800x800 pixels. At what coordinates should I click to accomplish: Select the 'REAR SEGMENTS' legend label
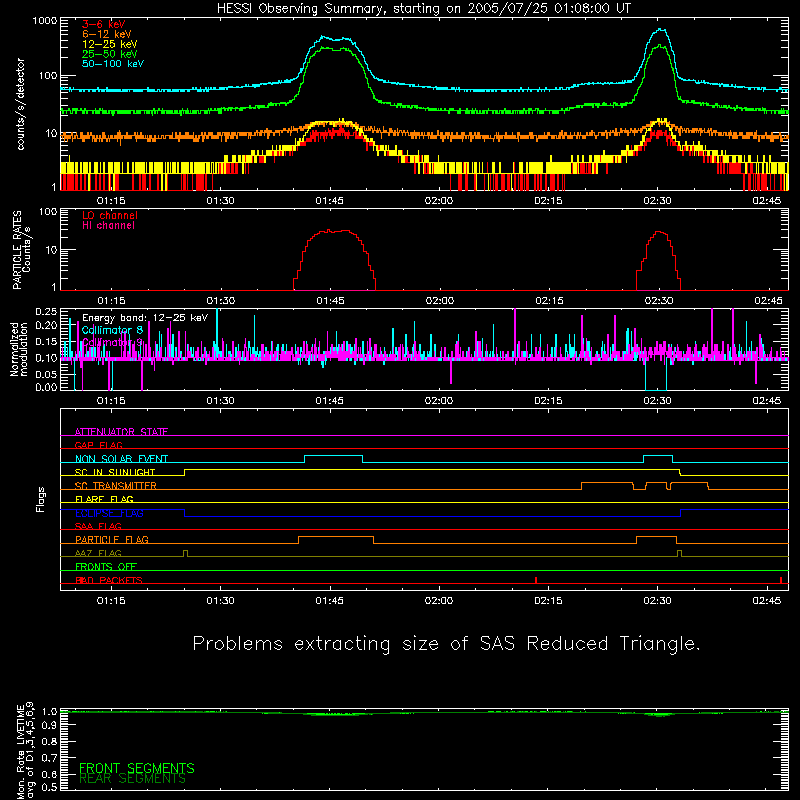133,779
